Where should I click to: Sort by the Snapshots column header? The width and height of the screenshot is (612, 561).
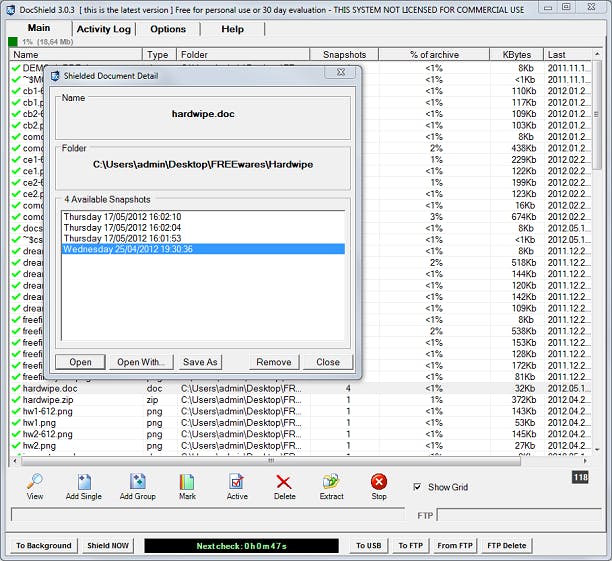[344, 55]
